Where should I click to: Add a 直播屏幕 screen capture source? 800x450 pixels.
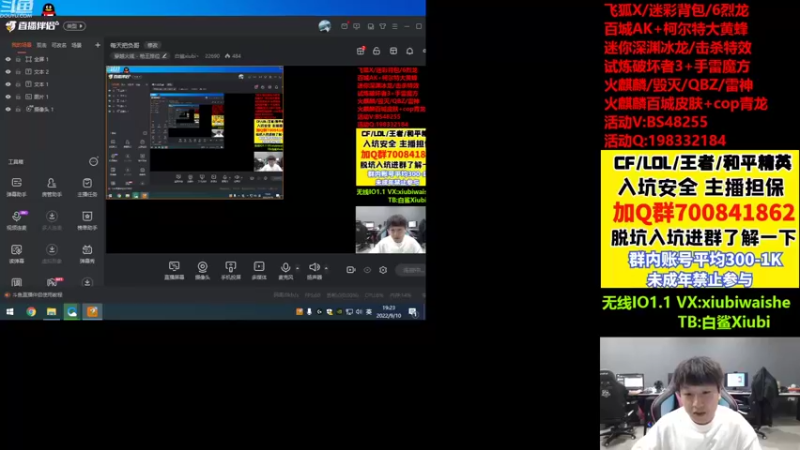(174, 270)
